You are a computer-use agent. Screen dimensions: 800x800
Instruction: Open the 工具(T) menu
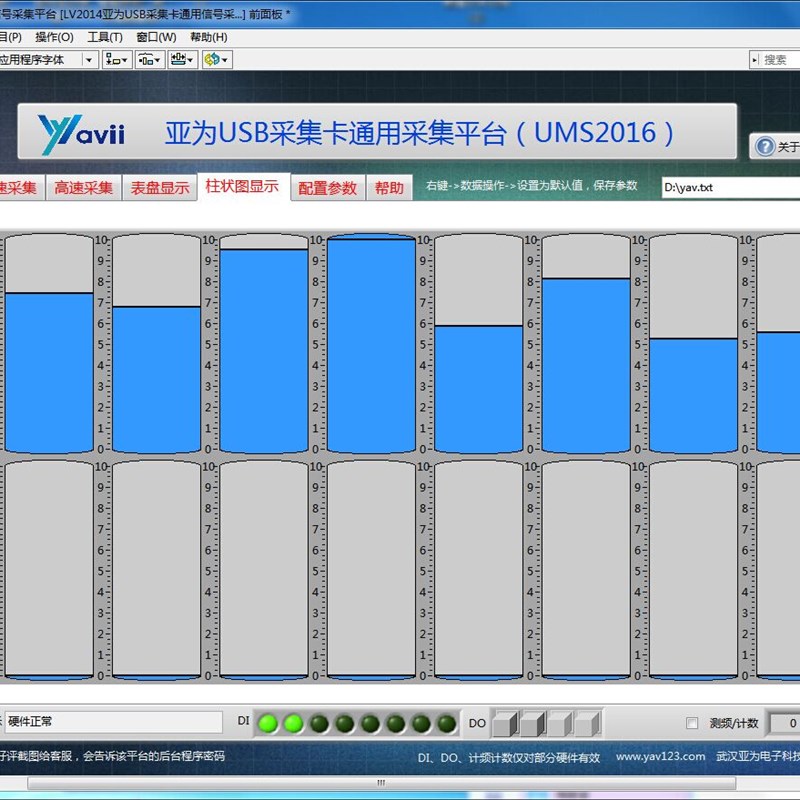(105, 37)
